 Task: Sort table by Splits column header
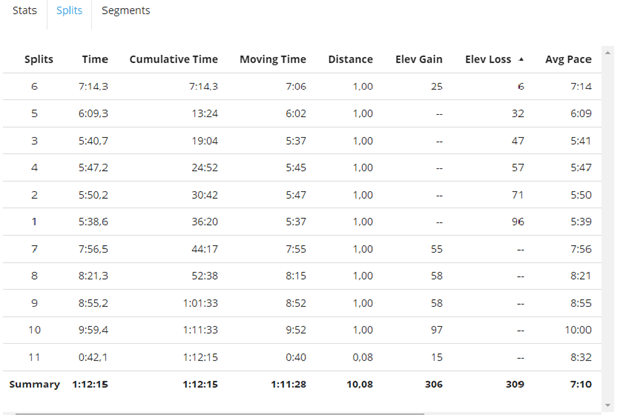coord(39,60)
